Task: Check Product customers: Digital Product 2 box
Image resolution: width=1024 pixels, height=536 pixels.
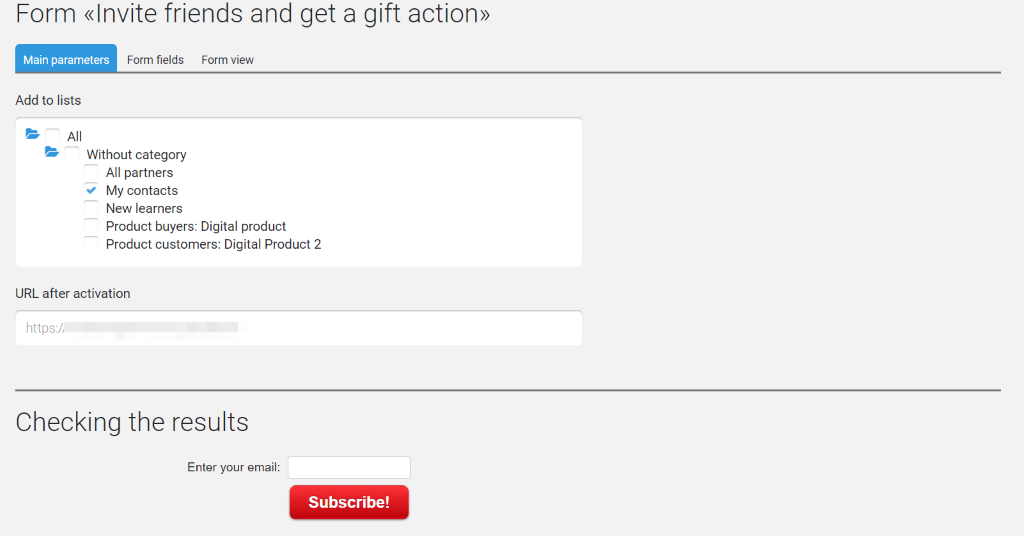Action: point(91,244)
